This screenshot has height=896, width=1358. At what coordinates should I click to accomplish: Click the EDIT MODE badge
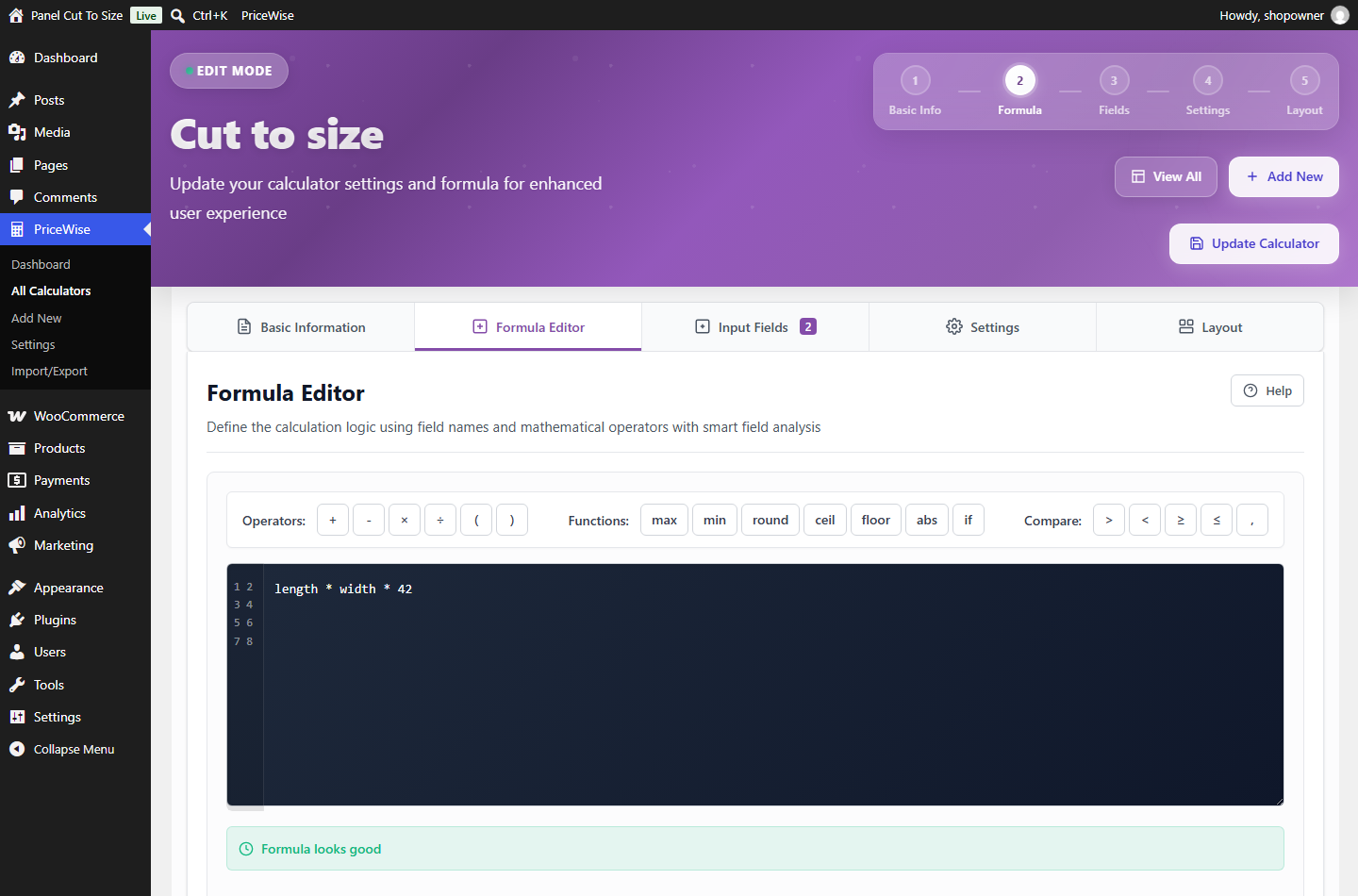229,71
